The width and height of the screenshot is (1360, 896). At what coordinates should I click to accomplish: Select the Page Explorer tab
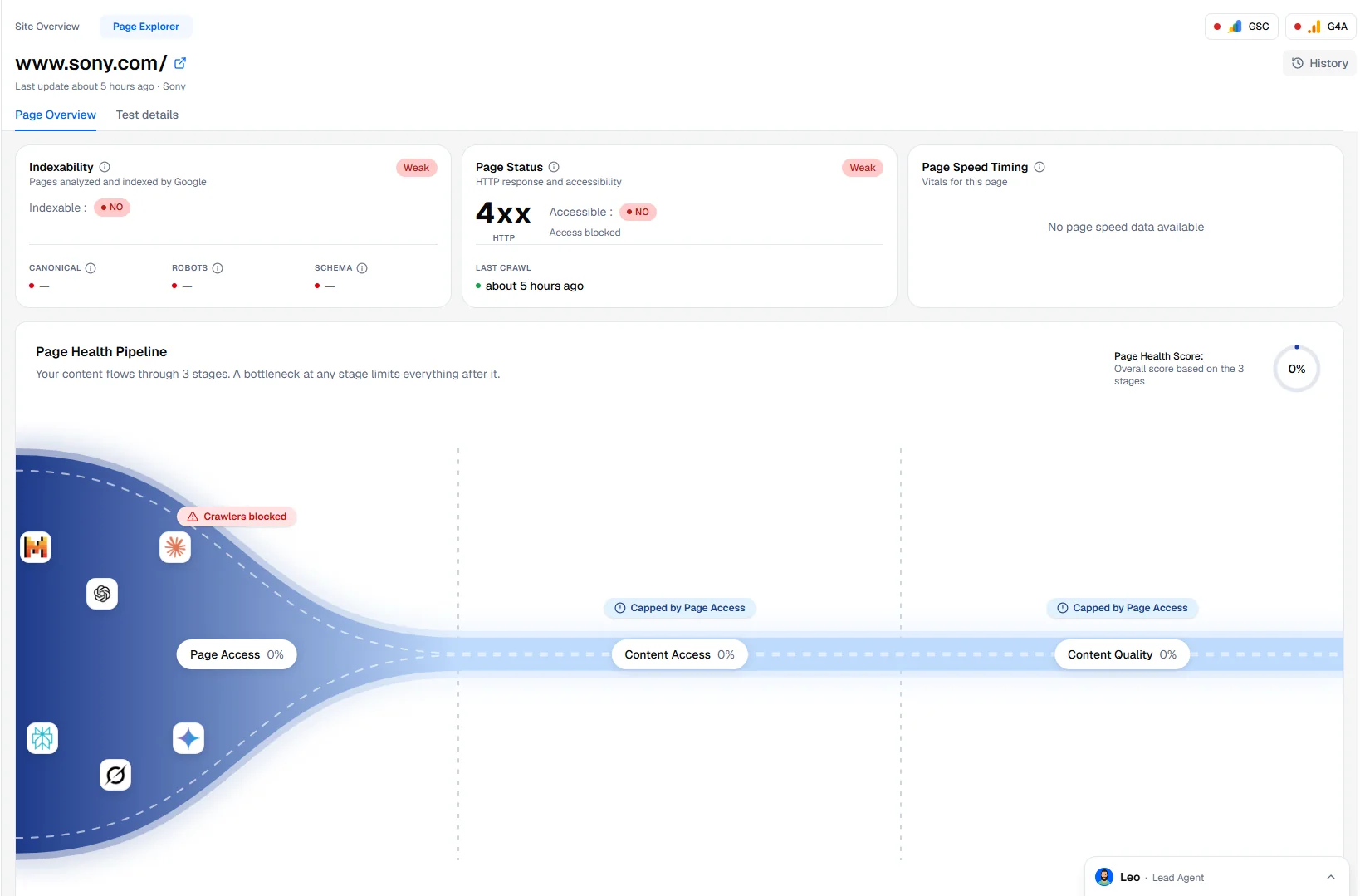pos(146,27)
